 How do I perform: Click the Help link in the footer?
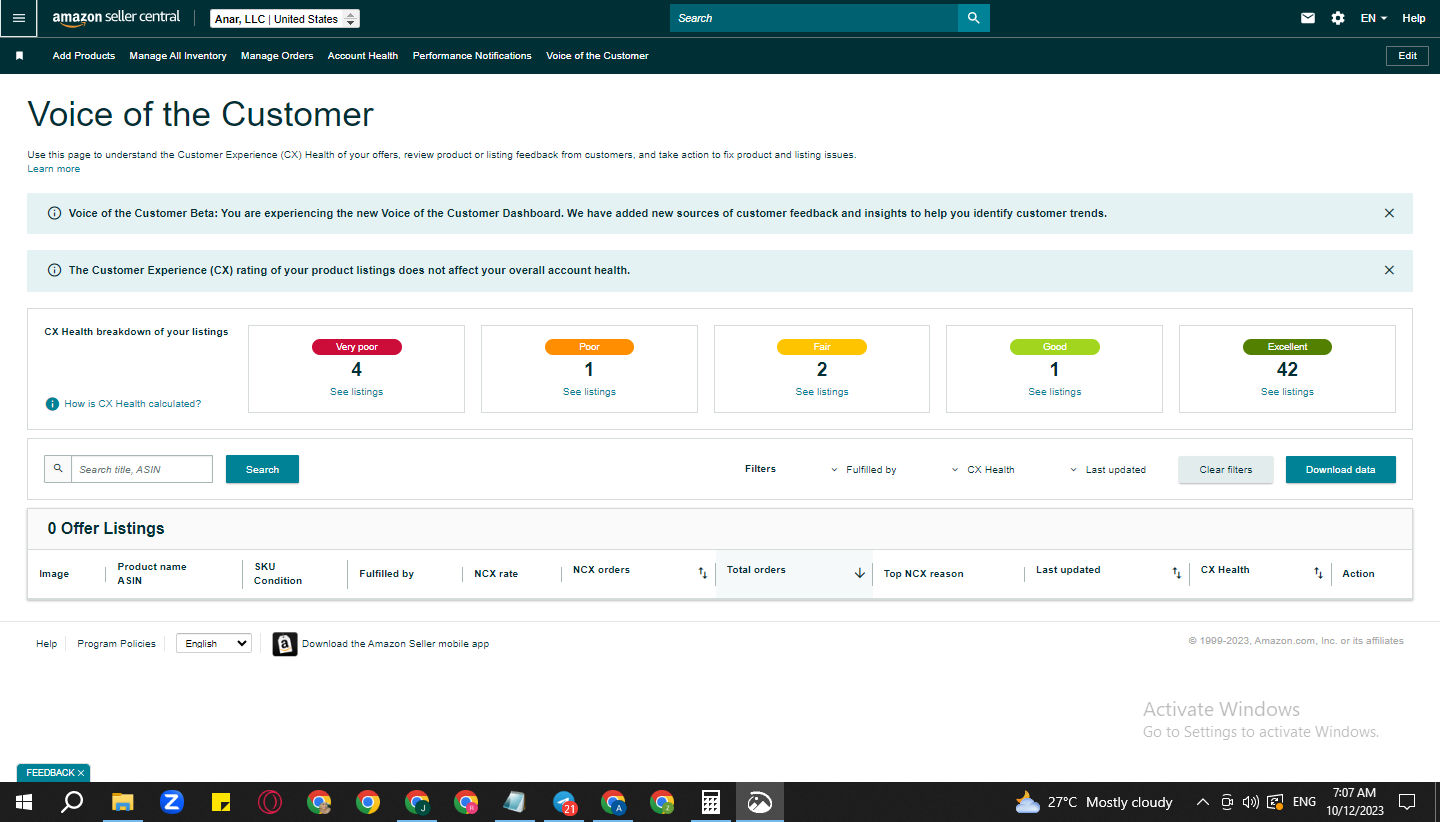tap(47, 644)
